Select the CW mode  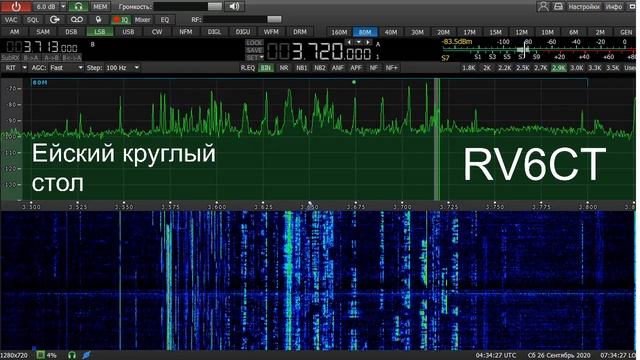157,32
